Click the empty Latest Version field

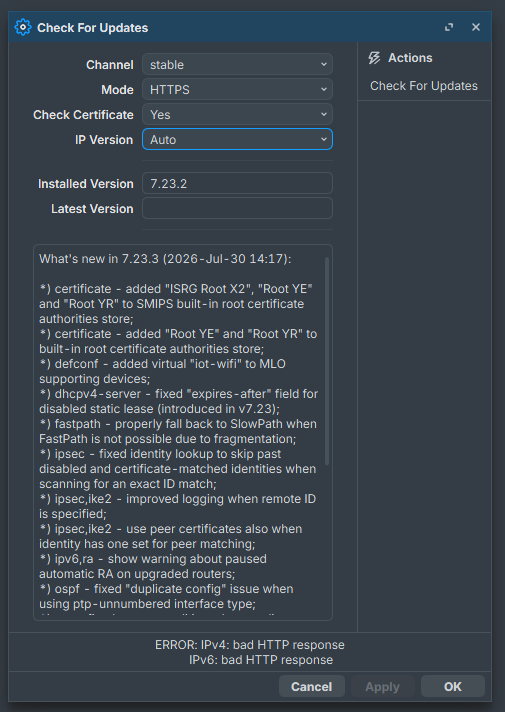pos(238,208)
